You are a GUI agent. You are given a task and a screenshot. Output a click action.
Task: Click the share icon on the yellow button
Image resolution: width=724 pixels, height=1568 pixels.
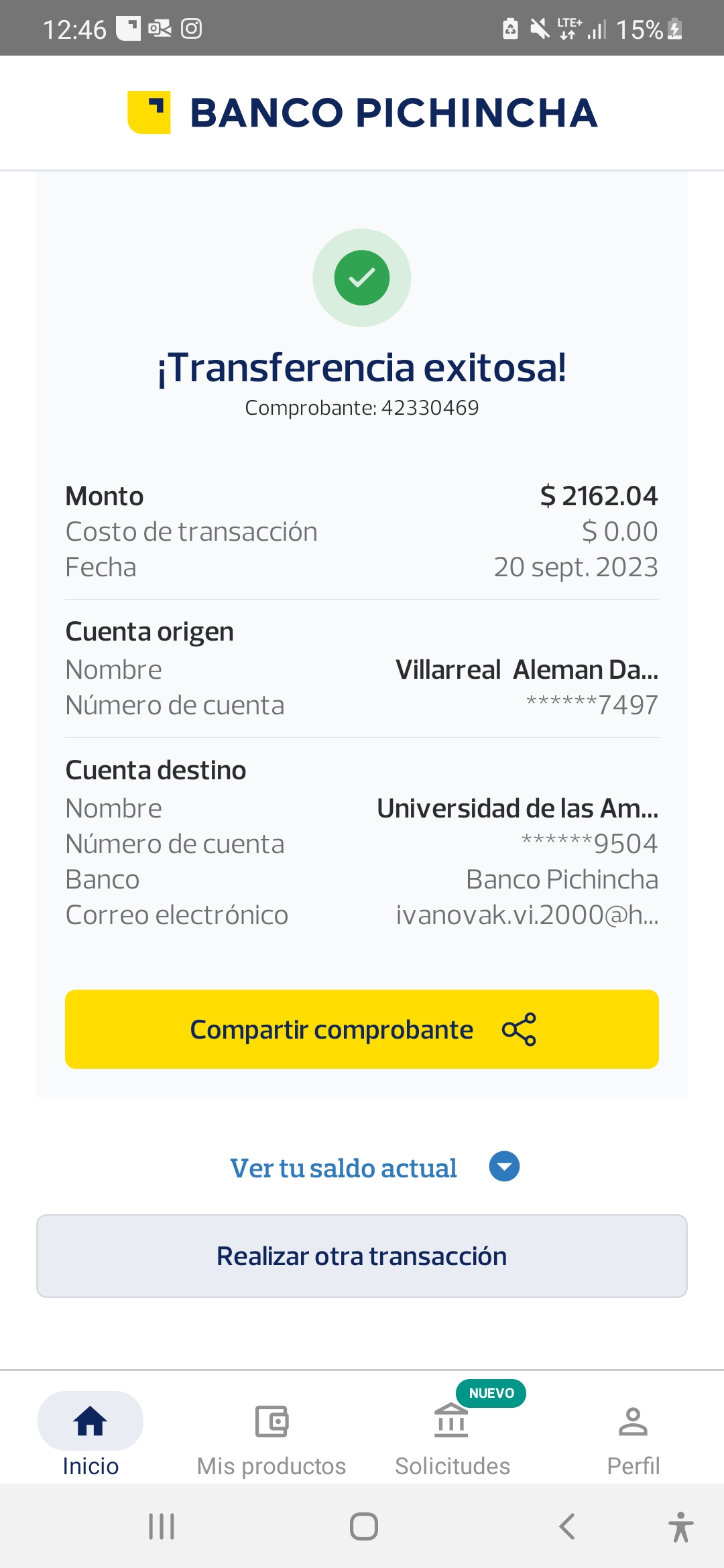519,1029
